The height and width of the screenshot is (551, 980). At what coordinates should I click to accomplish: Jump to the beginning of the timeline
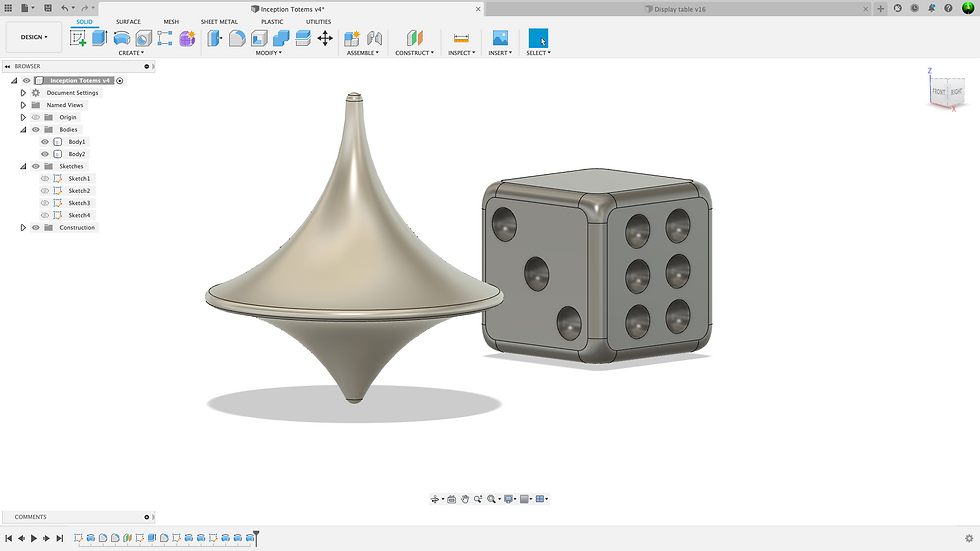9,538
